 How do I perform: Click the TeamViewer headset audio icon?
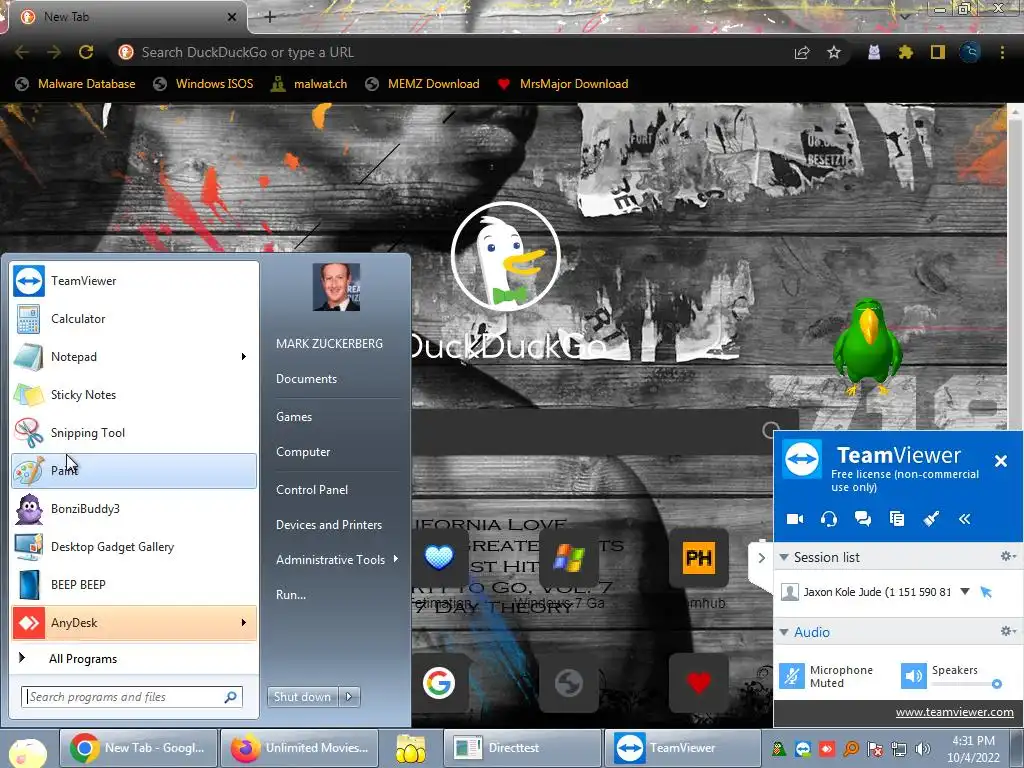[829, 519]
